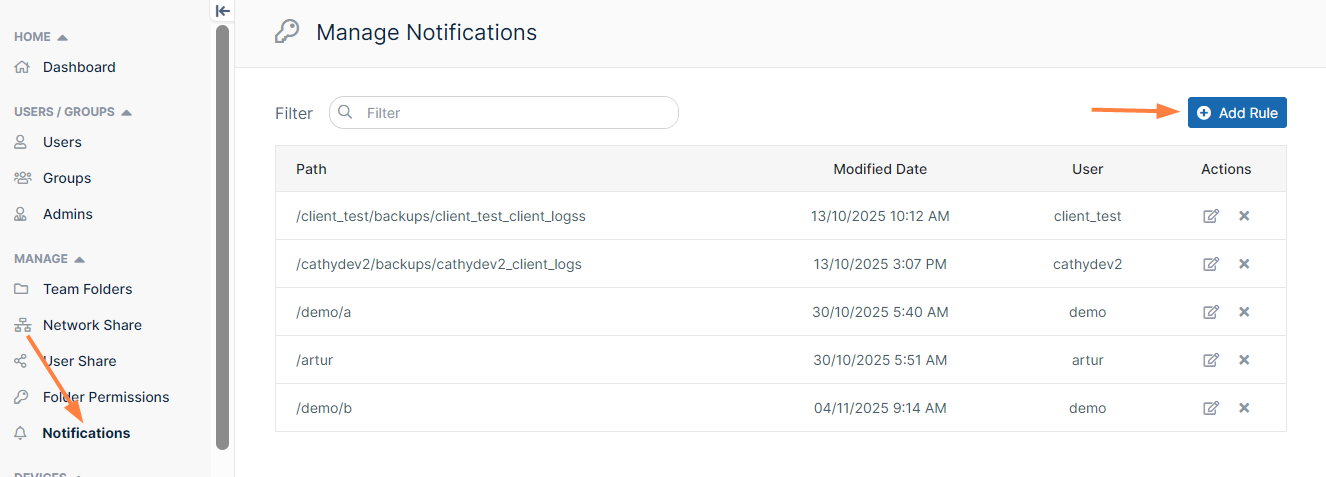Image resolution: width=1326 pixels, height=477 pixels.
Task: Click edit icon for /demo/a rule
Action: [1211, 312]
